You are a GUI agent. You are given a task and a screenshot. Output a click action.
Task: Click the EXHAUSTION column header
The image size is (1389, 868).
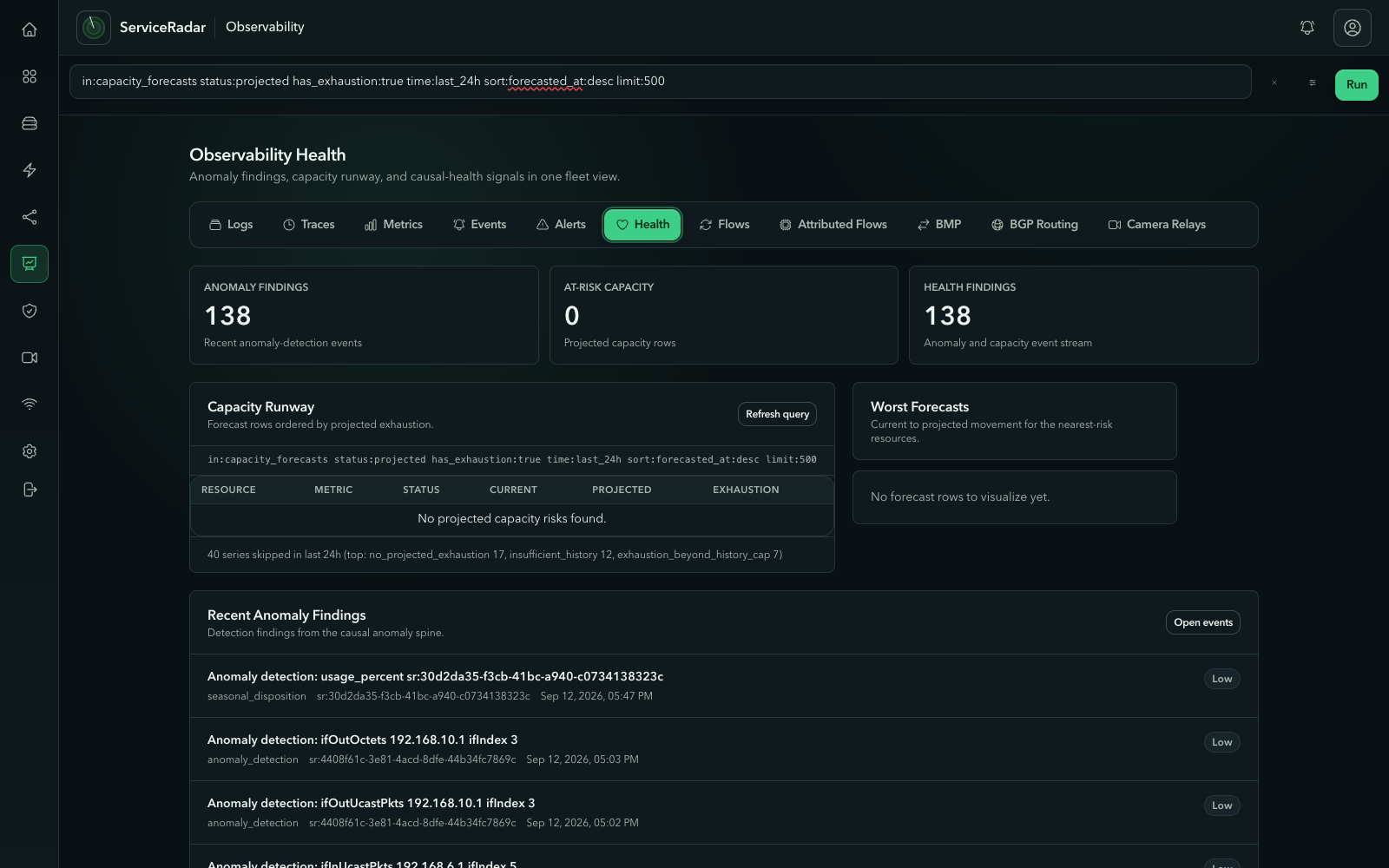pyautogui.click(x=746, y=490)
